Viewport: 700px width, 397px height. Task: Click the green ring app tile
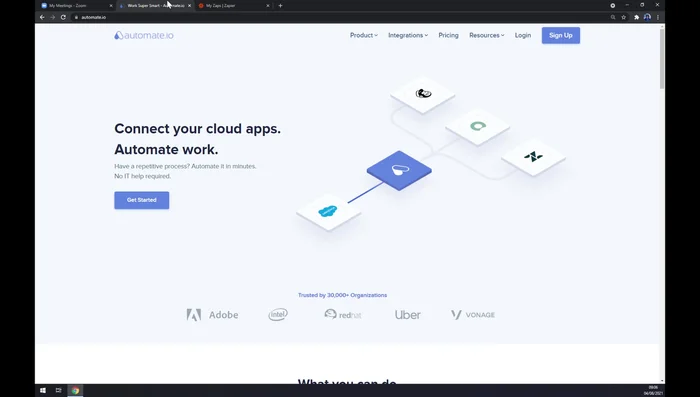[478, 126]
